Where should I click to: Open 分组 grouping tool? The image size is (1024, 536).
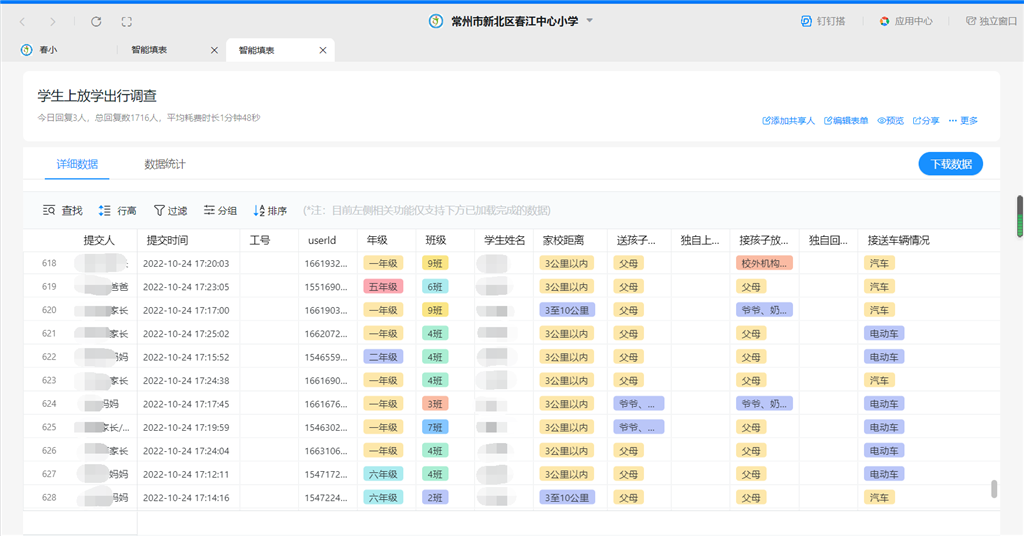click(220, 210)
